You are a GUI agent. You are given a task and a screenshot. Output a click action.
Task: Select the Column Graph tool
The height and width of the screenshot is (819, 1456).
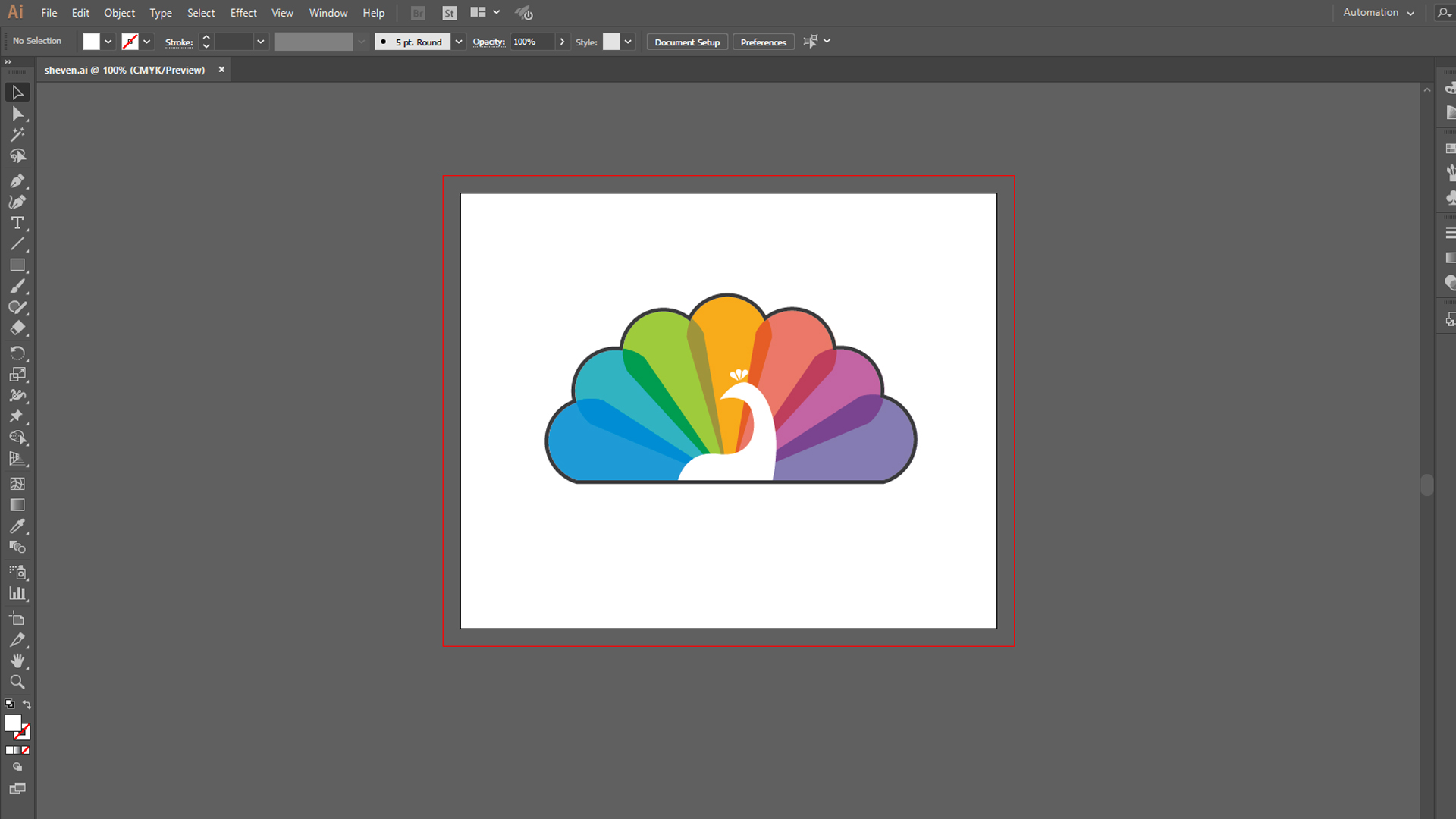pyautogui.click(x=17, y=594)
